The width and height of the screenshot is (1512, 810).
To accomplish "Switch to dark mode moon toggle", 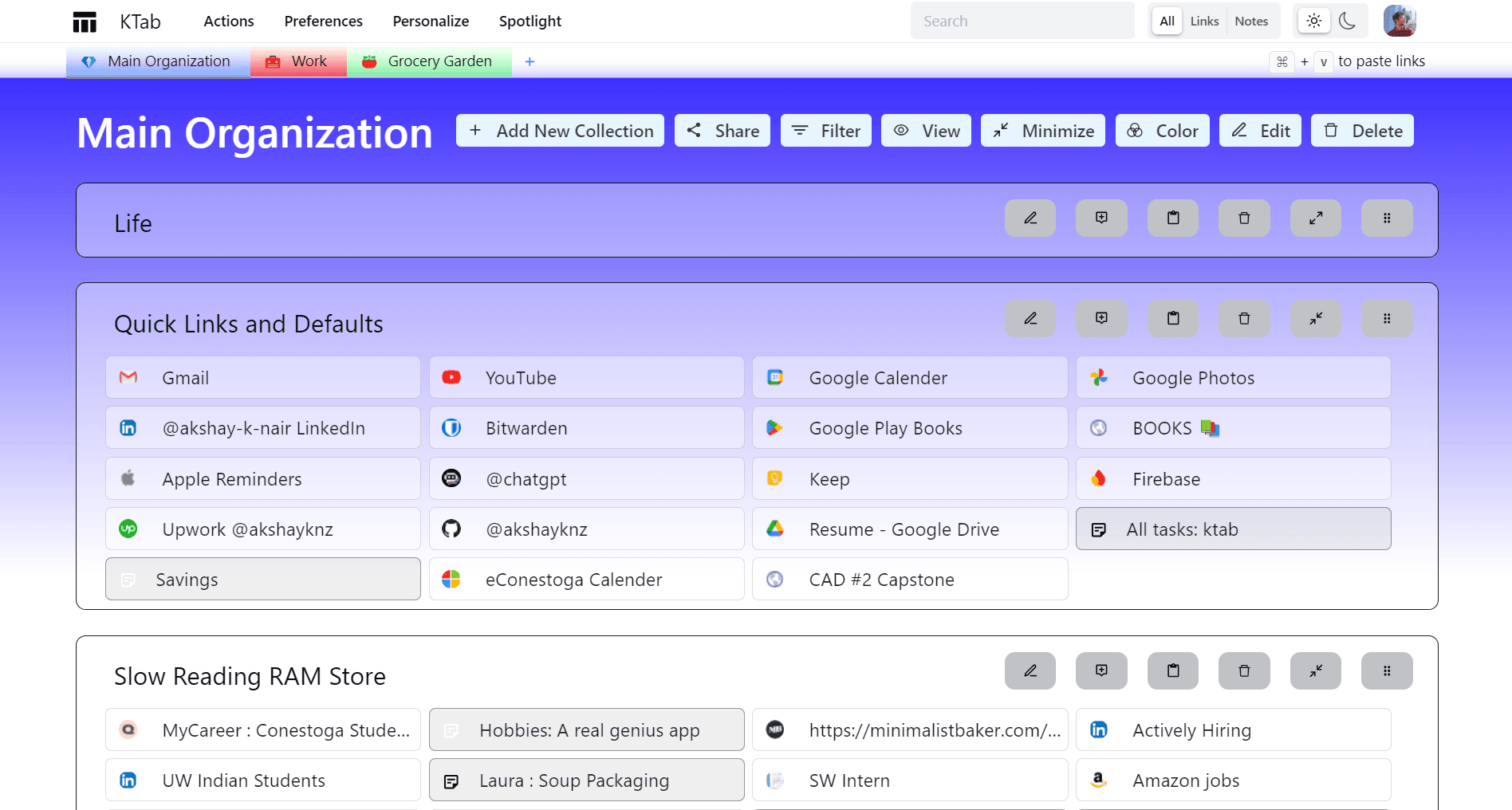I will point(1347,22).
